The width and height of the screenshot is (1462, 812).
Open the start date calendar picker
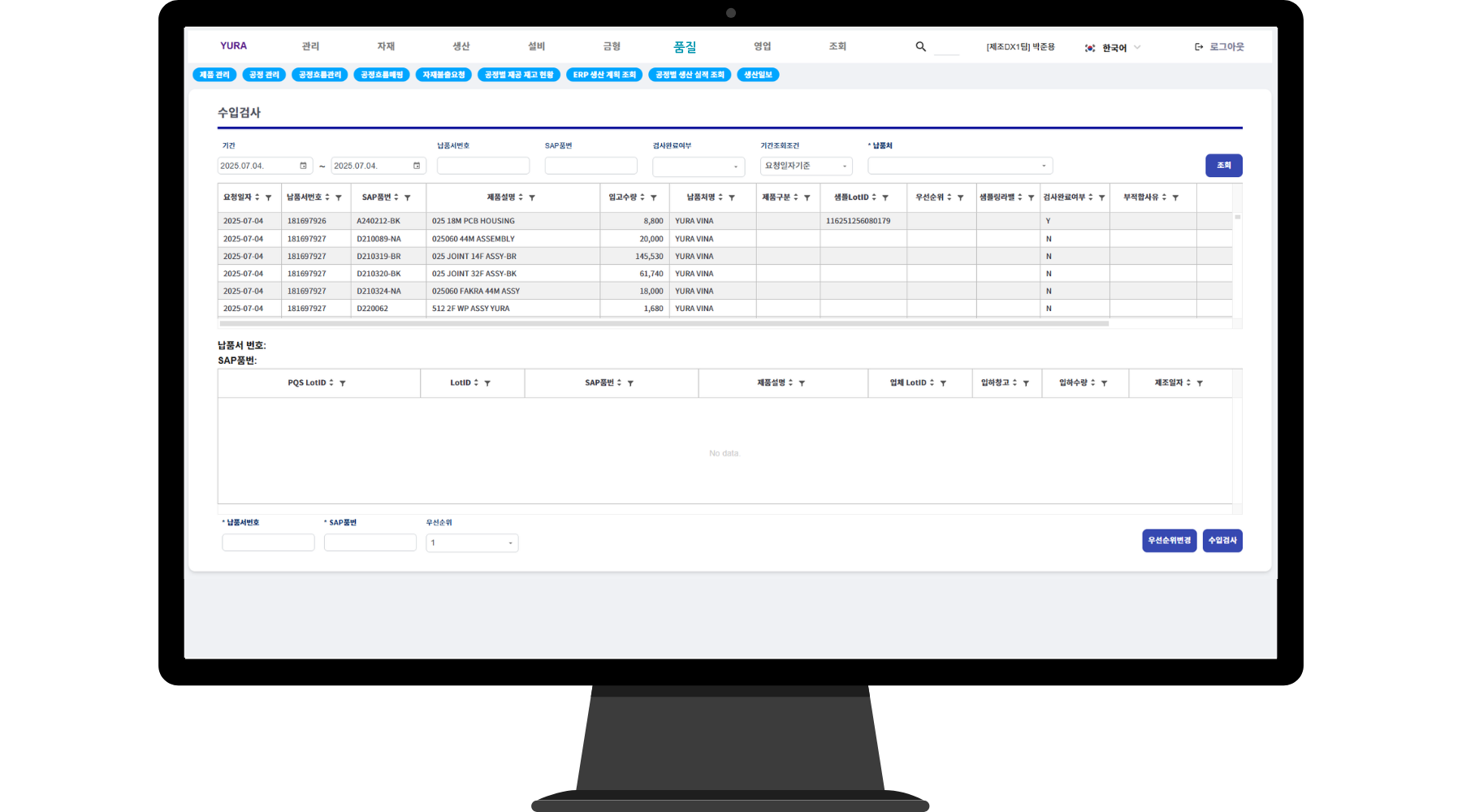[x=303, y=166]
